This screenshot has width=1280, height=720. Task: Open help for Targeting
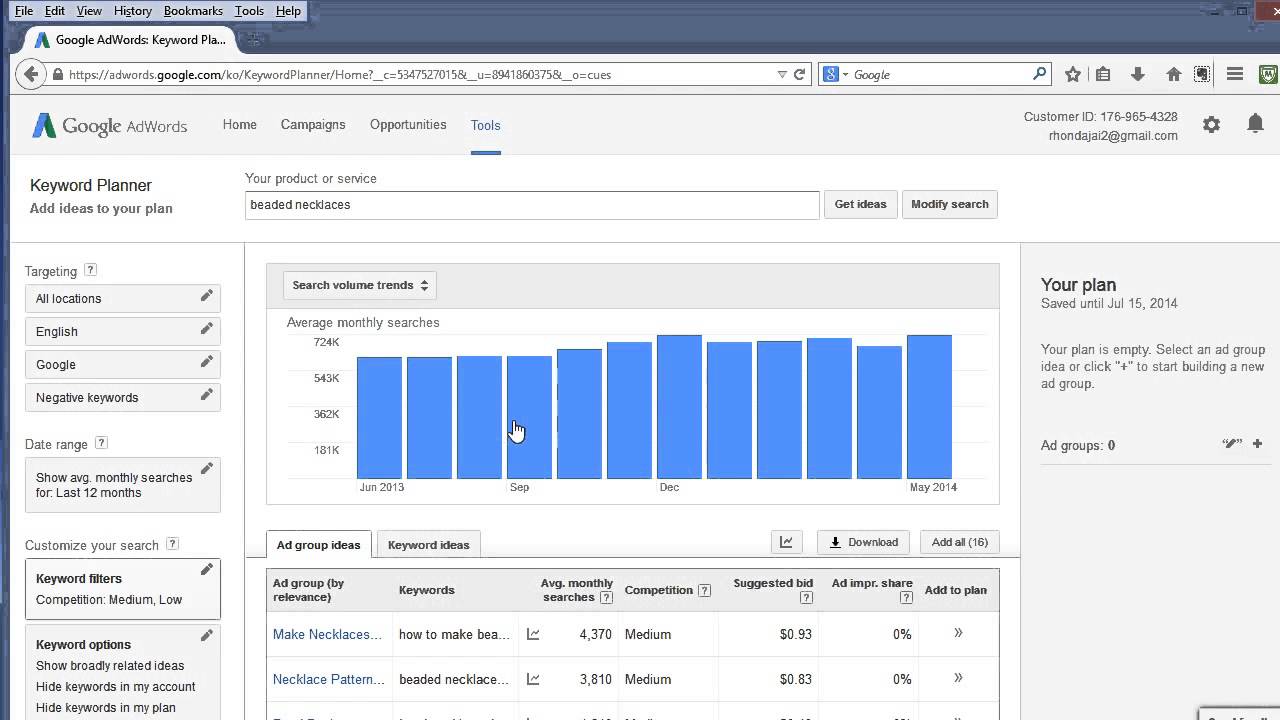click(x=91, y=270)
